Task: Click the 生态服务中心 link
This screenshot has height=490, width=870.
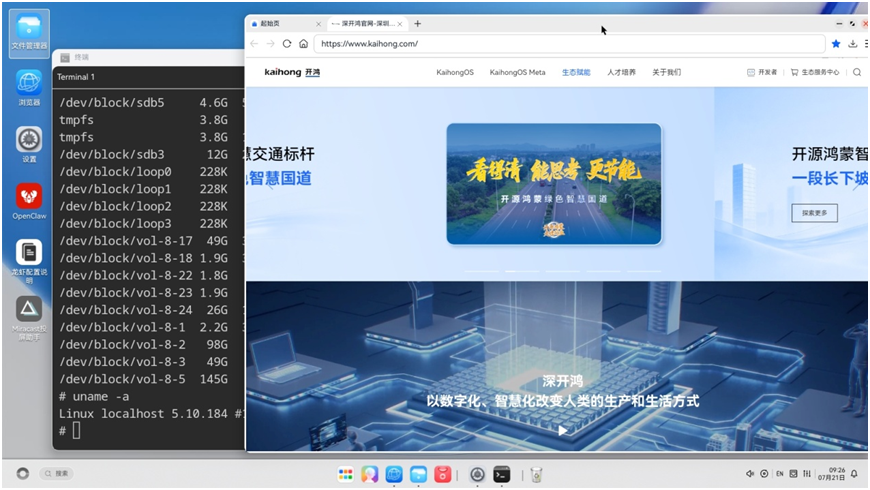Action: click(815, 72)
